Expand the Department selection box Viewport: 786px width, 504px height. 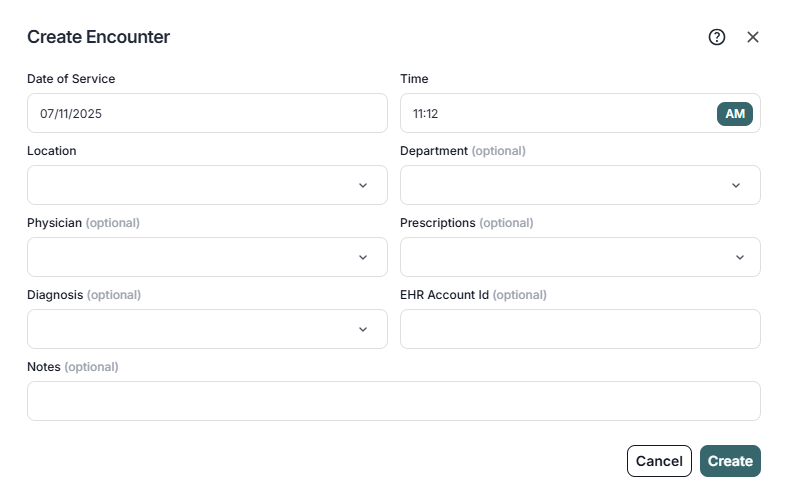(568, 185)
